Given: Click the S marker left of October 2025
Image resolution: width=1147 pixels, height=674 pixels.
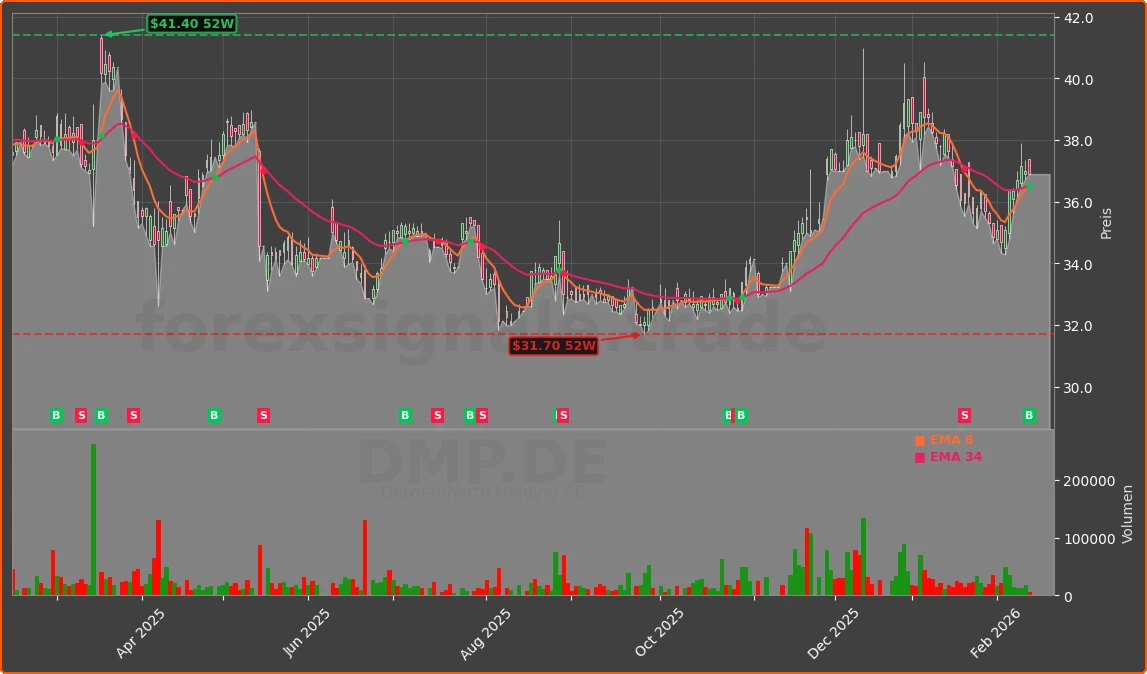Looking at the screenshot, I should tap(563, 415).
